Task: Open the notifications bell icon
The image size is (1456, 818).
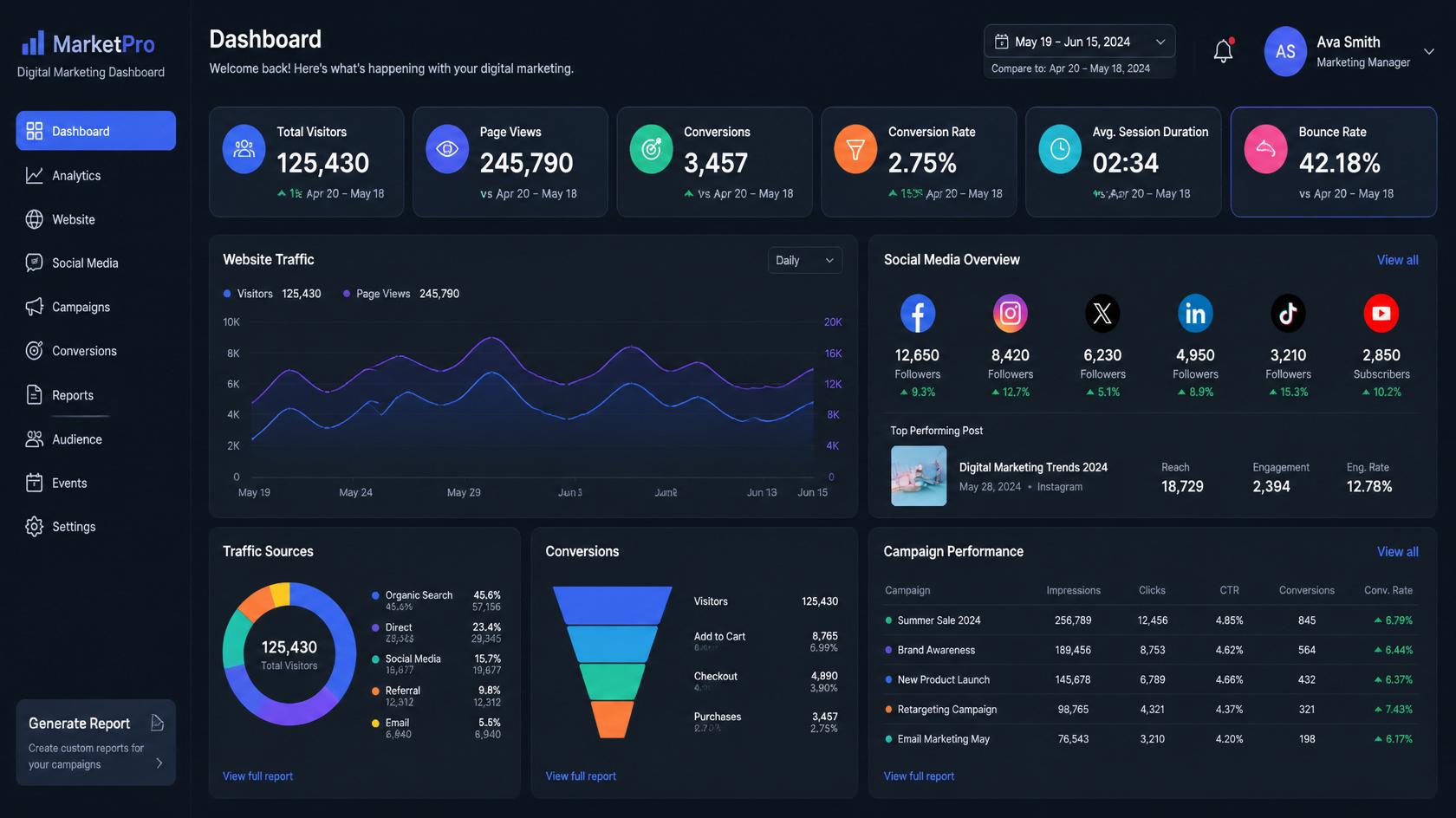Action: (1223, 51)
